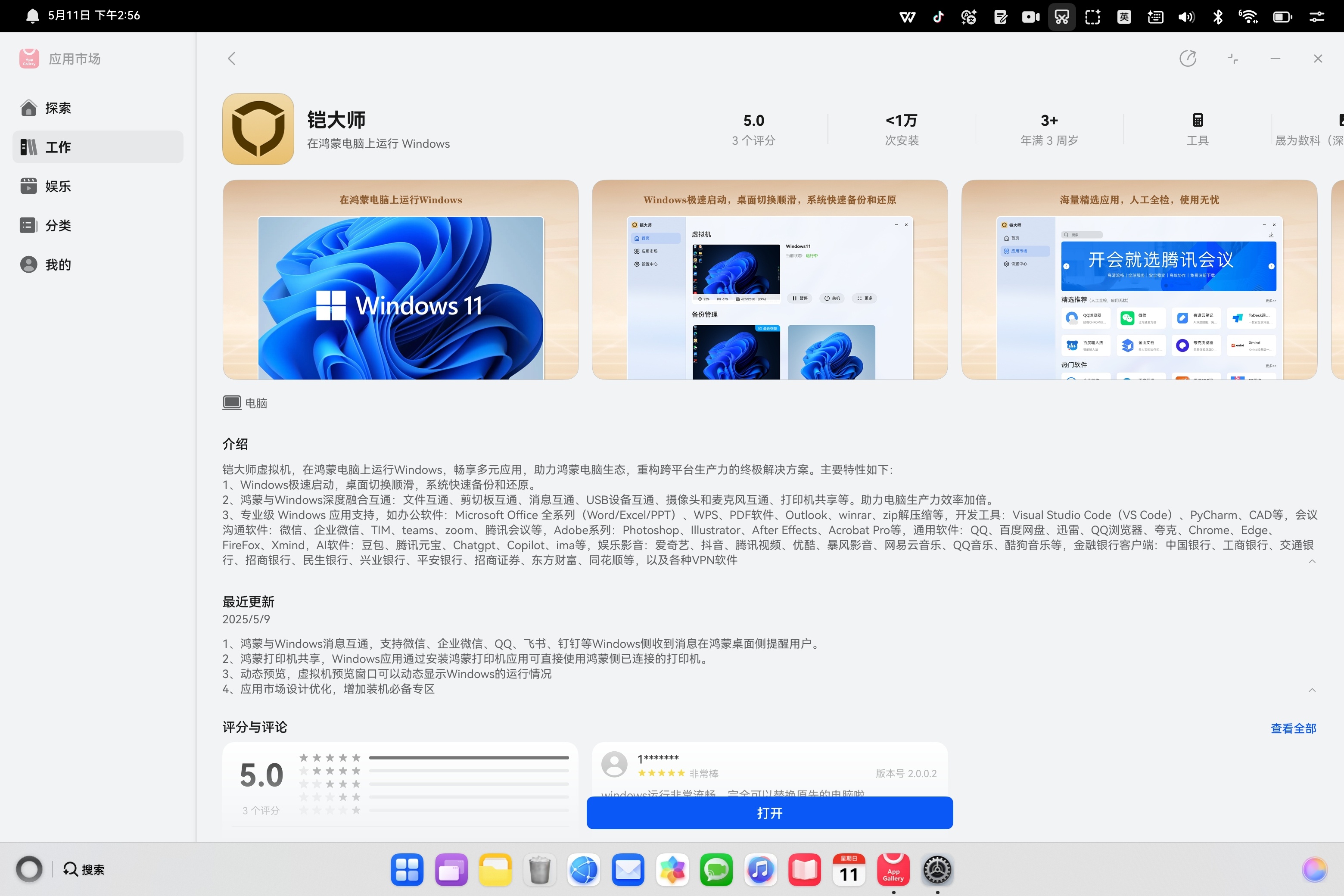Toggle Bluetooth in status bar

(1217, 16)
